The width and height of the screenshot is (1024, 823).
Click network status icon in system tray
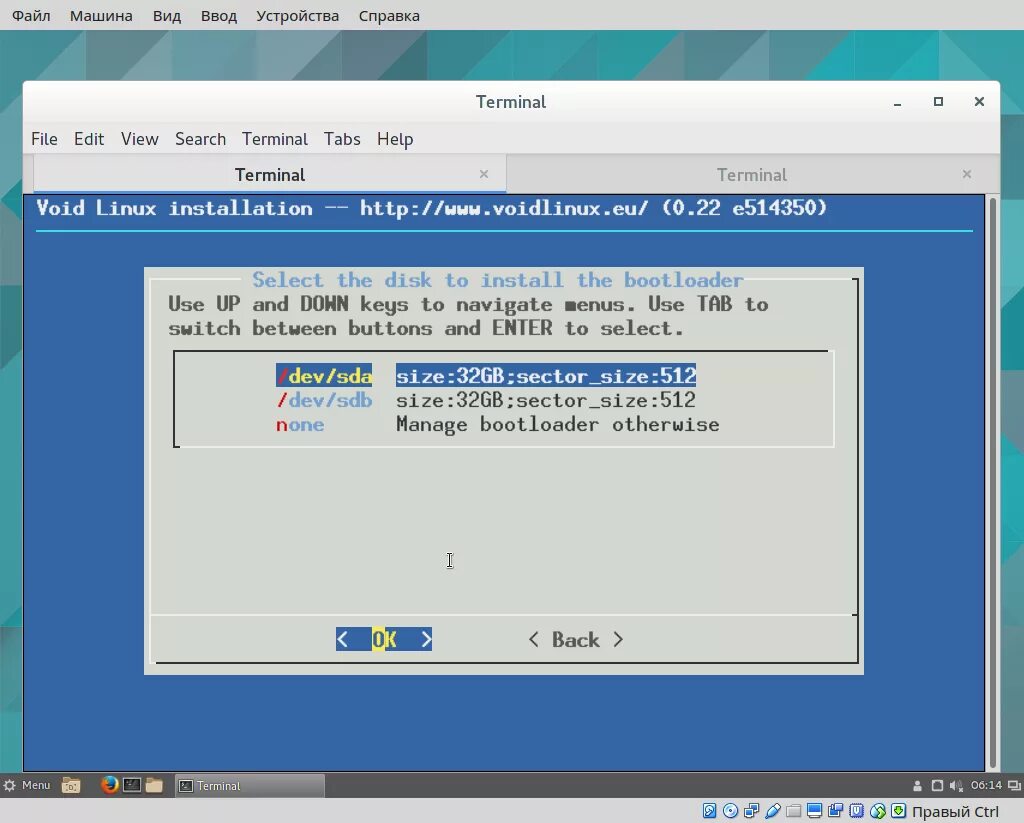[x=937, y=785]
